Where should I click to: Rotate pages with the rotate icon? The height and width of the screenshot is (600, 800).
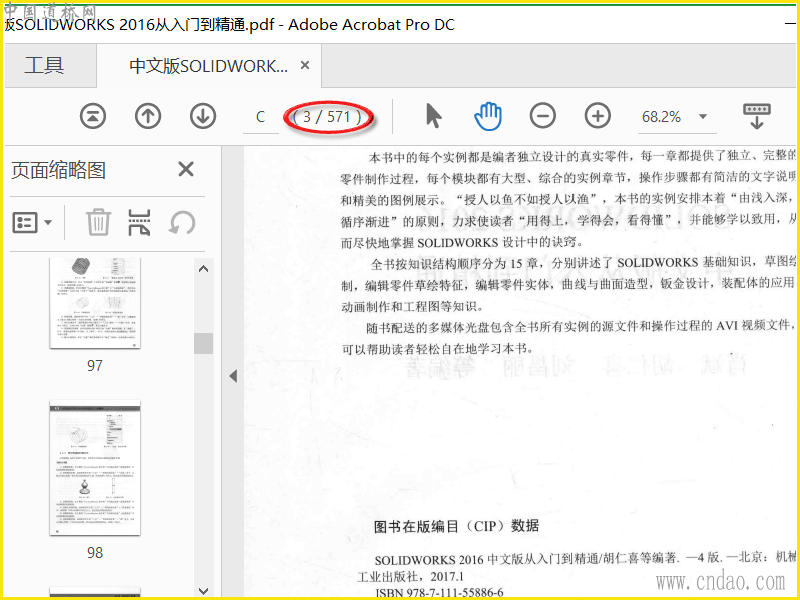tap(182, 223)
